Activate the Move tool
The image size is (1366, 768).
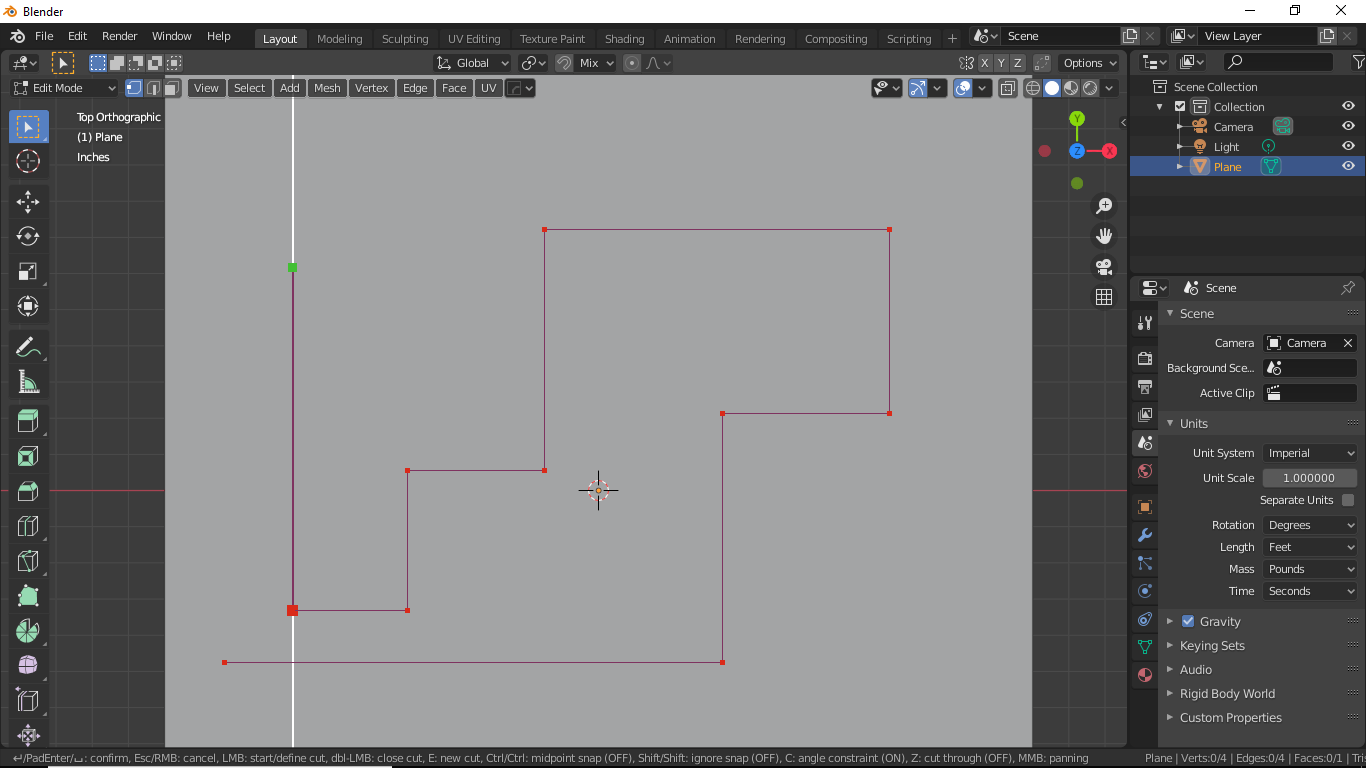click(x=28, y=202)
